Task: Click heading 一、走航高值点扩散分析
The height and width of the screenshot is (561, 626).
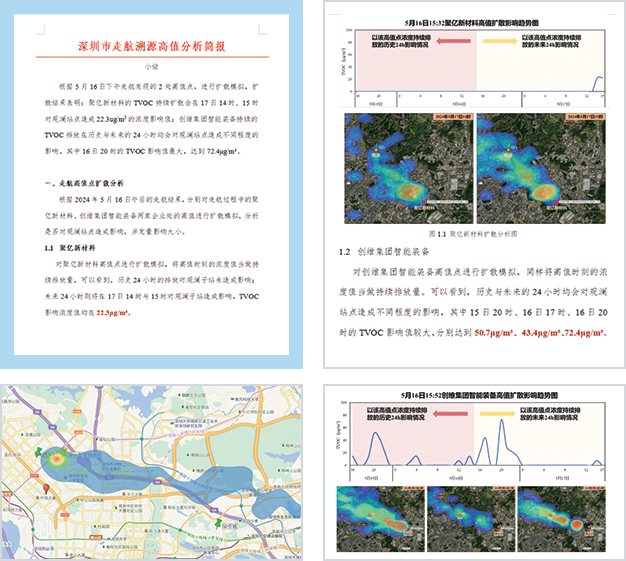Action: click(x=84, y=183)
